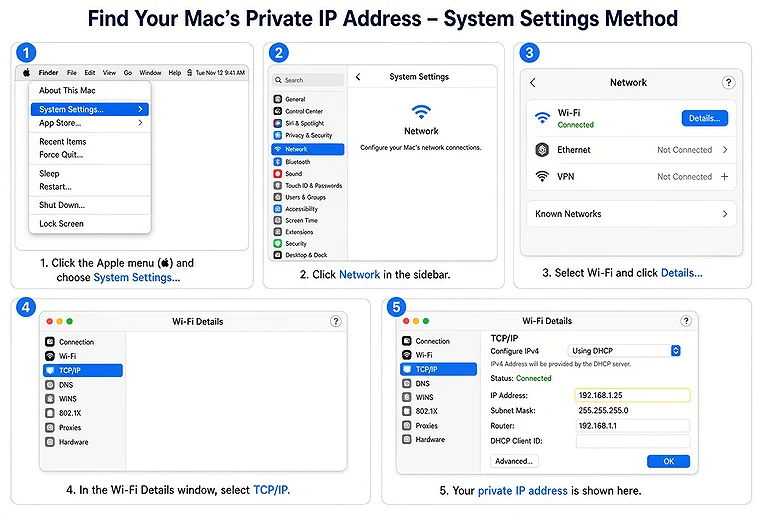The width and height of the screenshot is (768, 516).
Task: Open Configure IPv4 Using DHCP dropdown
Action: tap(624, 351)
